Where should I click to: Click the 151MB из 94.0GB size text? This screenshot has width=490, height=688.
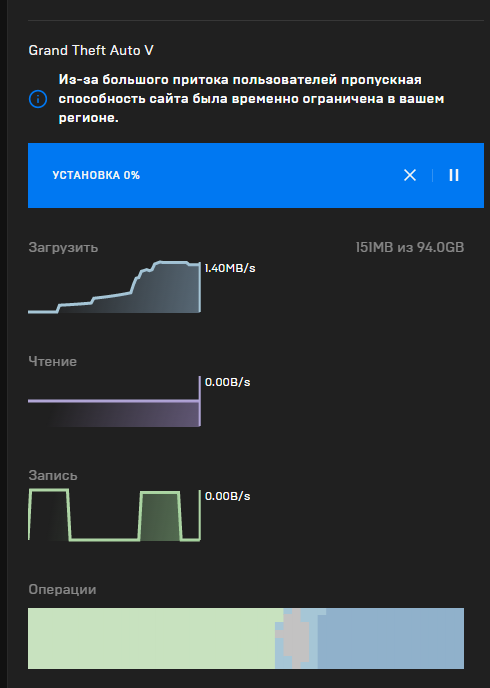tap(410, 247)
